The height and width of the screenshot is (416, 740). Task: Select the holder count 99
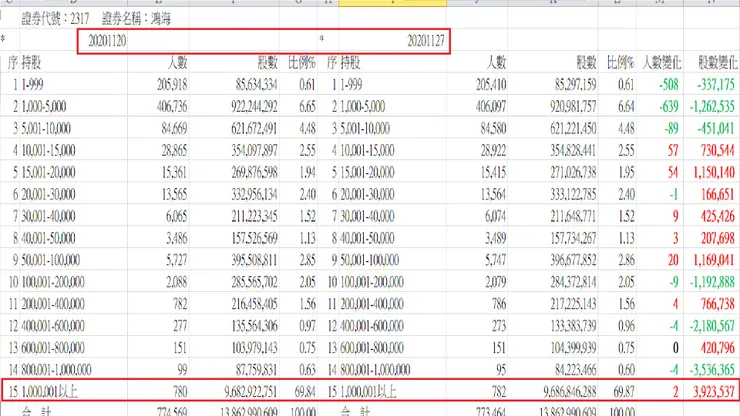coord(182,370)
